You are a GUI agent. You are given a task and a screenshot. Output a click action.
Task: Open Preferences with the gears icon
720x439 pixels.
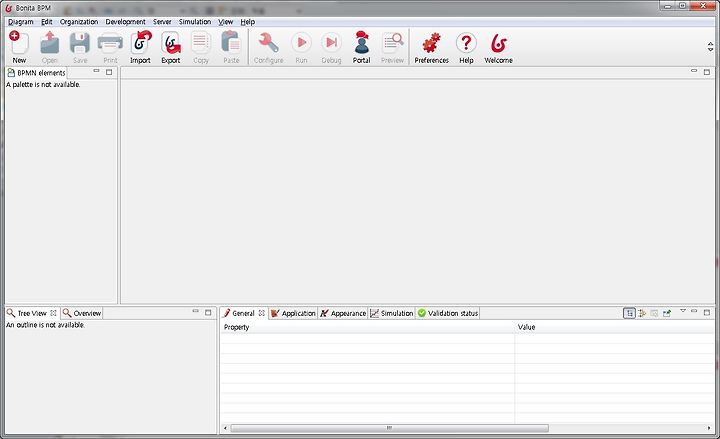(431, 47)
